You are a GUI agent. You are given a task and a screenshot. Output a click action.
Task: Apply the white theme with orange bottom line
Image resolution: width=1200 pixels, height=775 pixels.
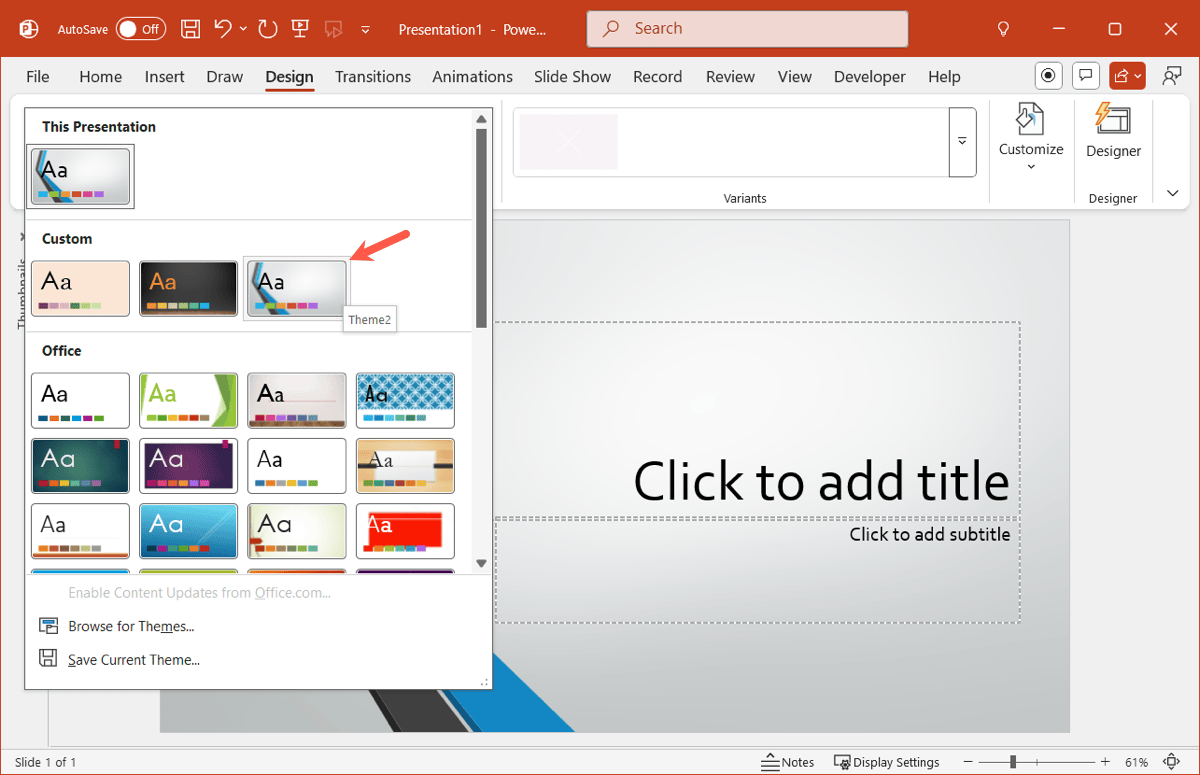(x=80, y=531)
